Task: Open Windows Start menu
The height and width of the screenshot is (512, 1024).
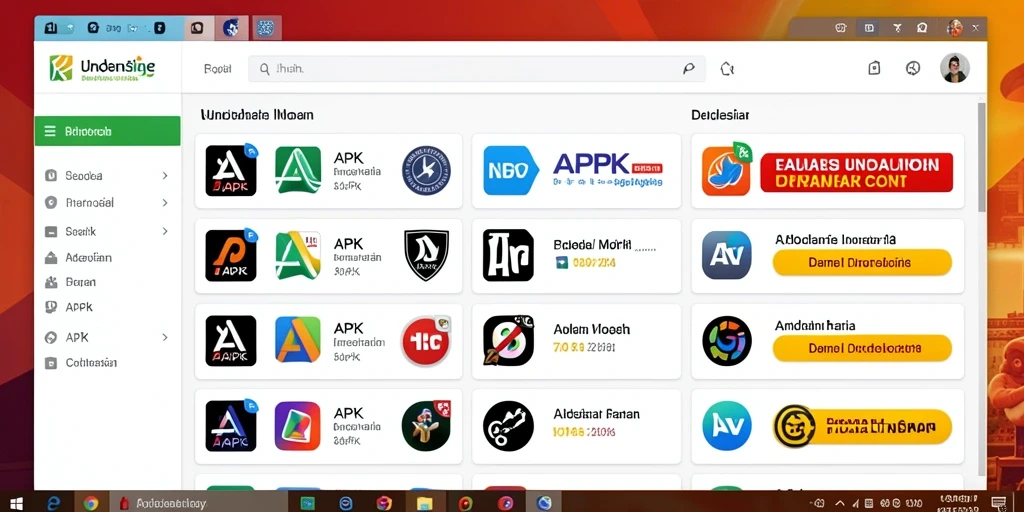Action: pos(16,503)
